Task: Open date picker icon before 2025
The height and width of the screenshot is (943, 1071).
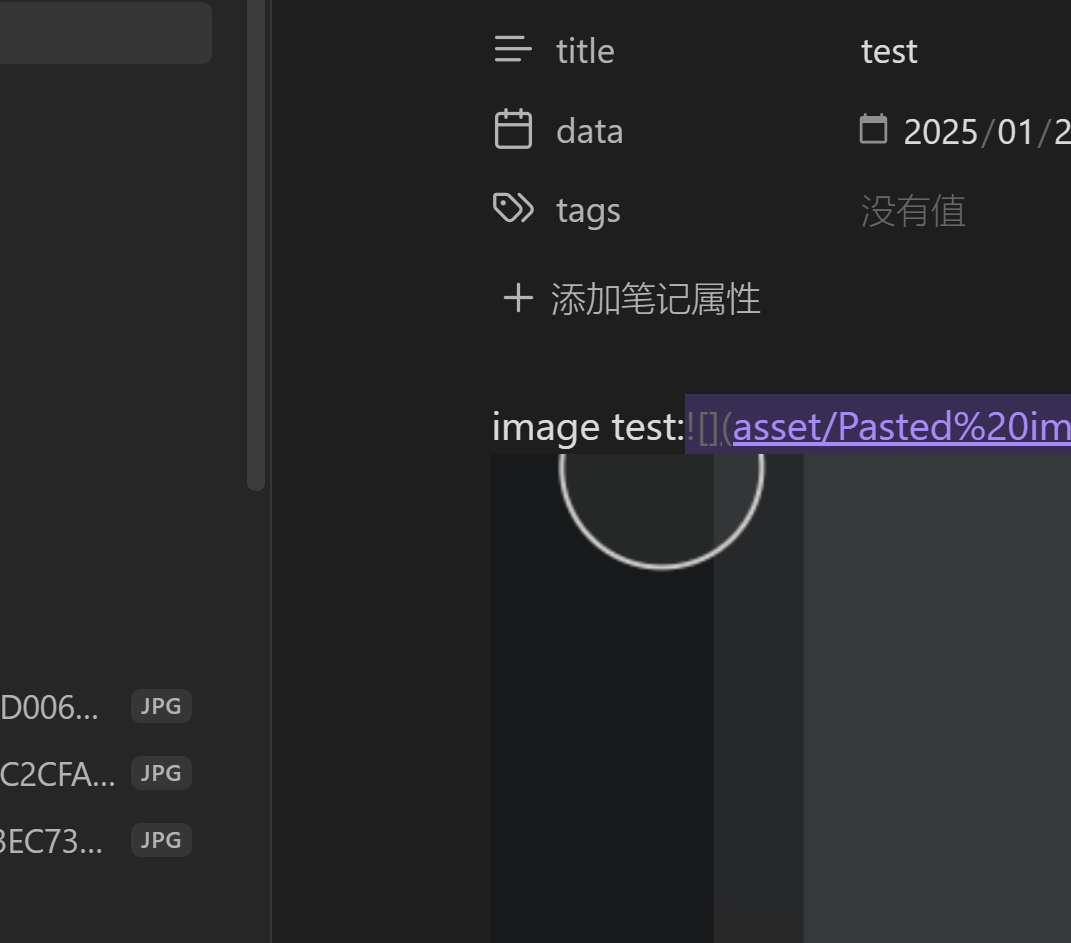Action: point(873,129)
